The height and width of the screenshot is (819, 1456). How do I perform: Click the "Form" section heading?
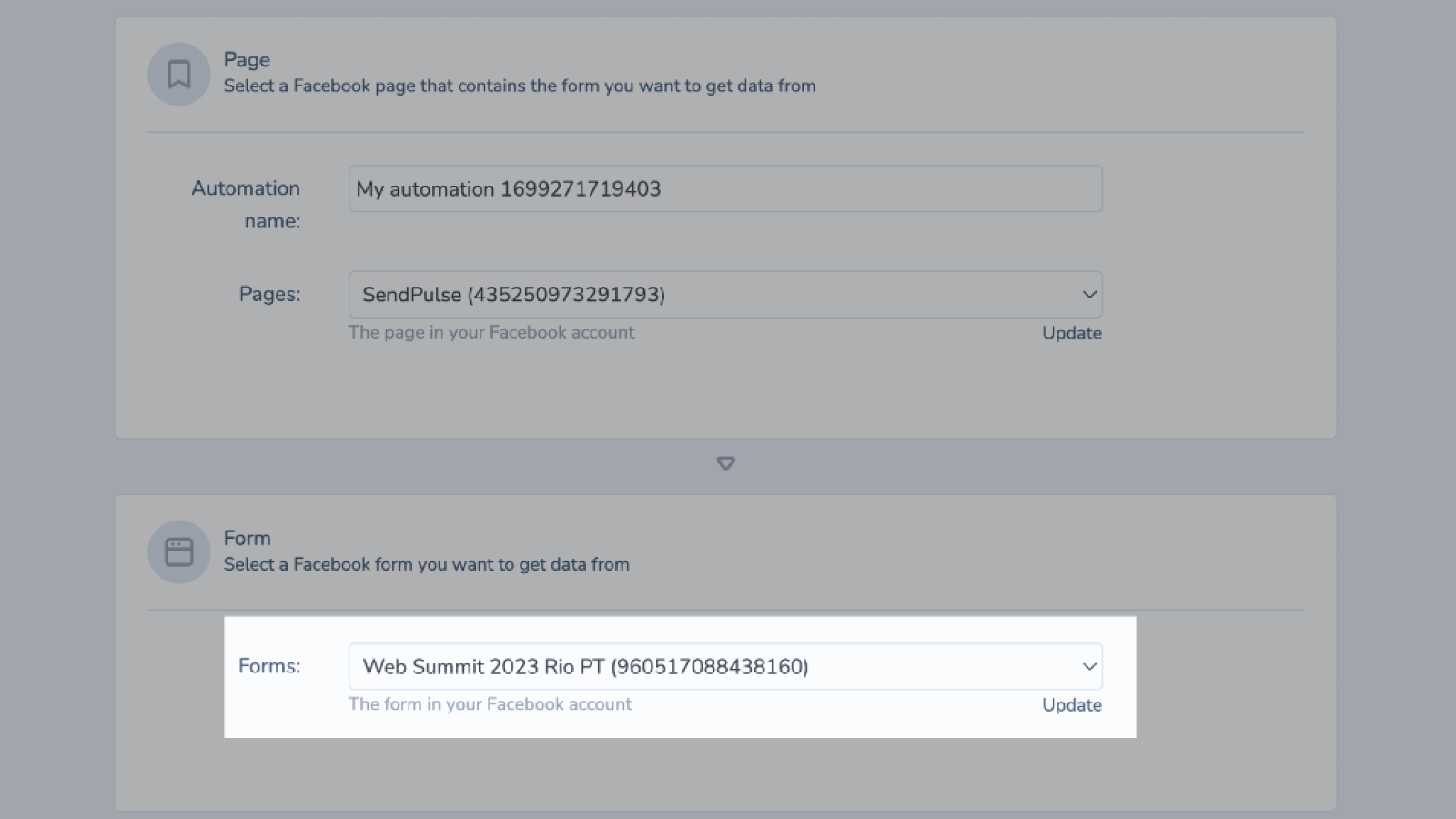(247, 538)
